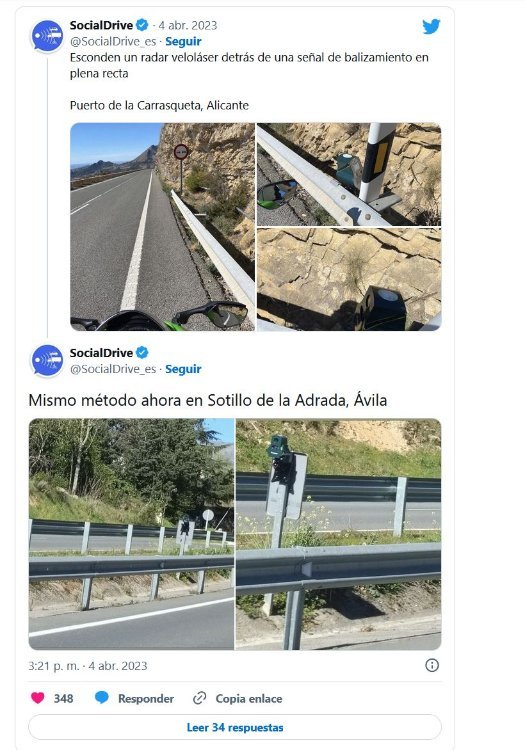Follow SocialDrive via lower Seguir link
The height and width of the screenshot is (750, 525).
(x=183, y=369)
